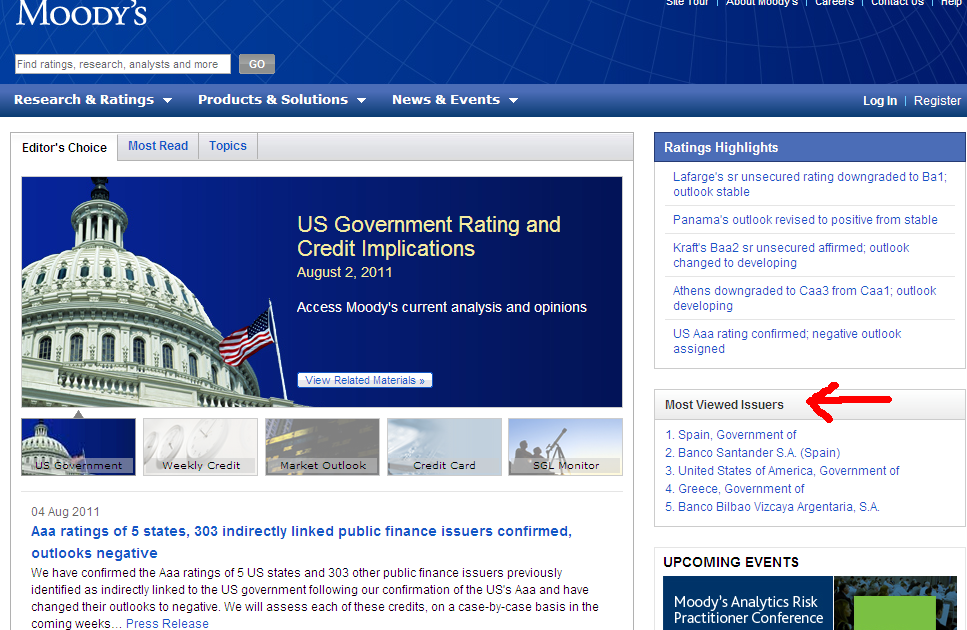The height and width of the screenshot is (630, 967).
Task: Open Kraft's Baa2 sr unsecured affirmed link
Action: [791, 255]
